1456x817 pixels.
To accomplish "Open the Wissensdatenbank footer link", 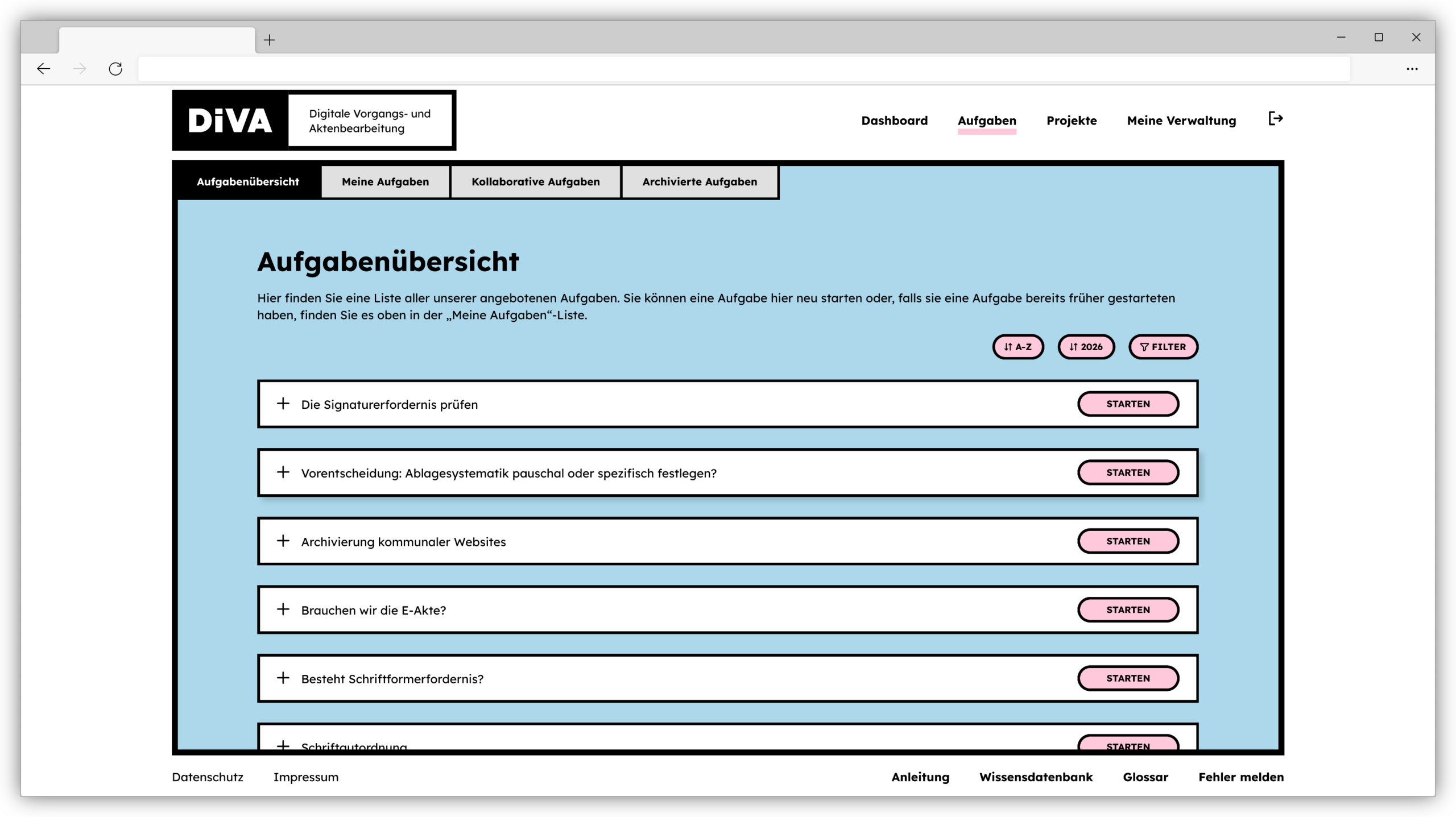I will pyautogui.click(x=1036, y=777).
